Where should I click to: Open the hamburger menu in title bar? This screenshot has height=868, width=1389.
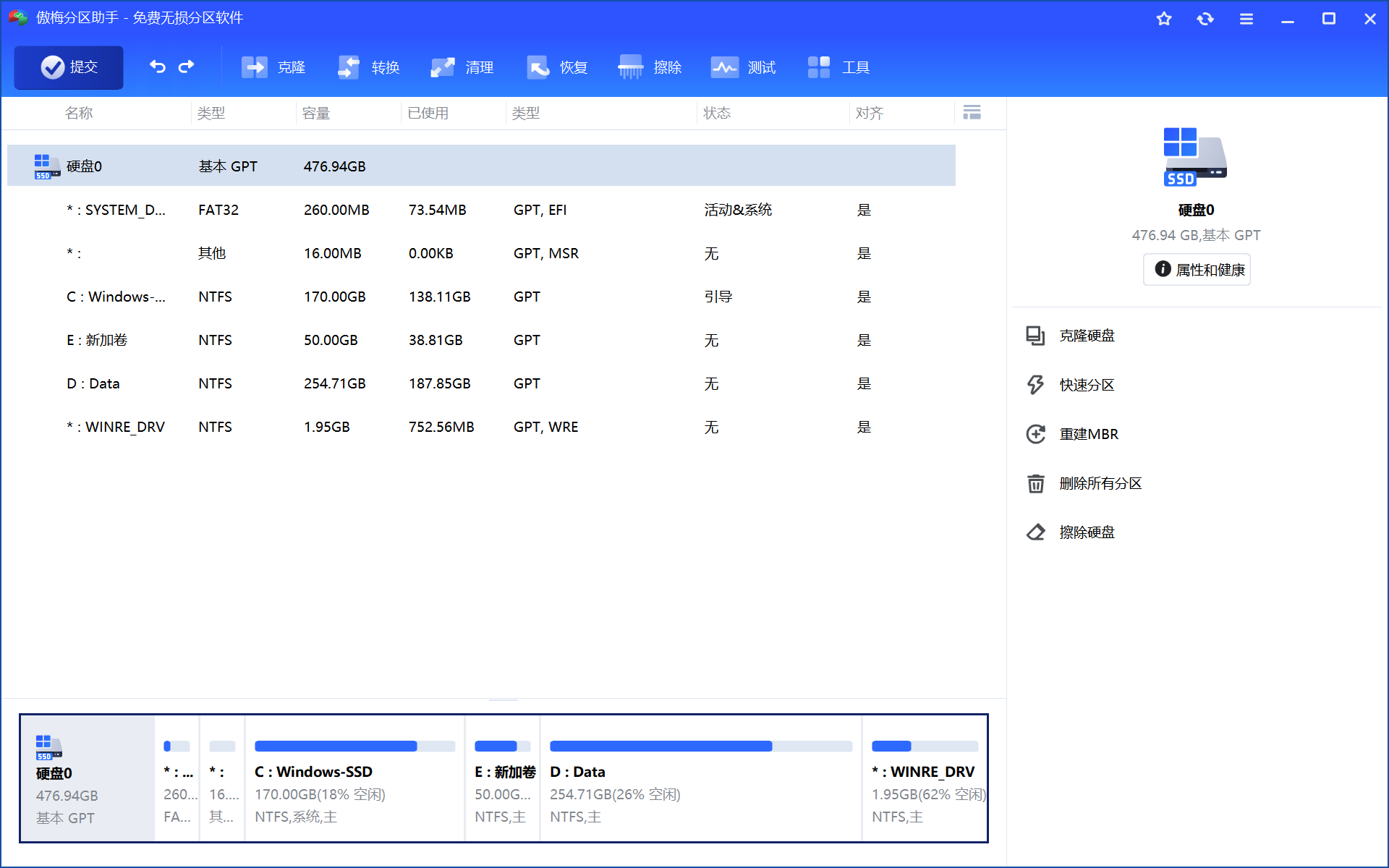(x=1246, y=20)
